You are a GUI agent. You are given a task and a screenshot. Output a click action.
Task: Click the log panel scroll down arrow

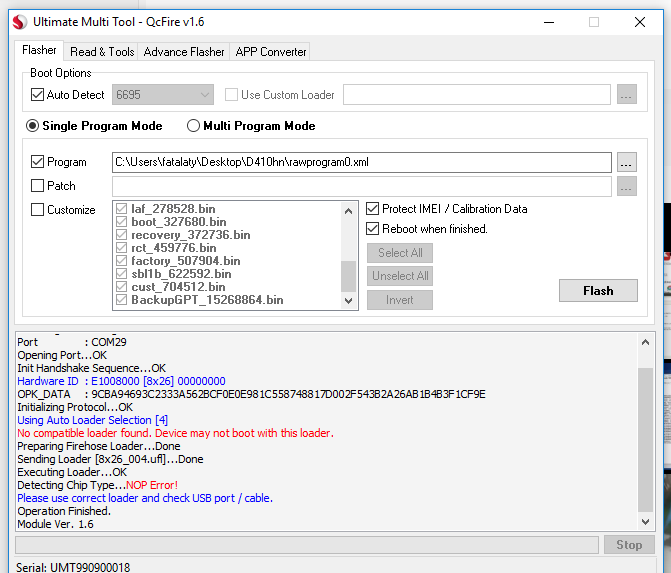[x=645, y=522]
